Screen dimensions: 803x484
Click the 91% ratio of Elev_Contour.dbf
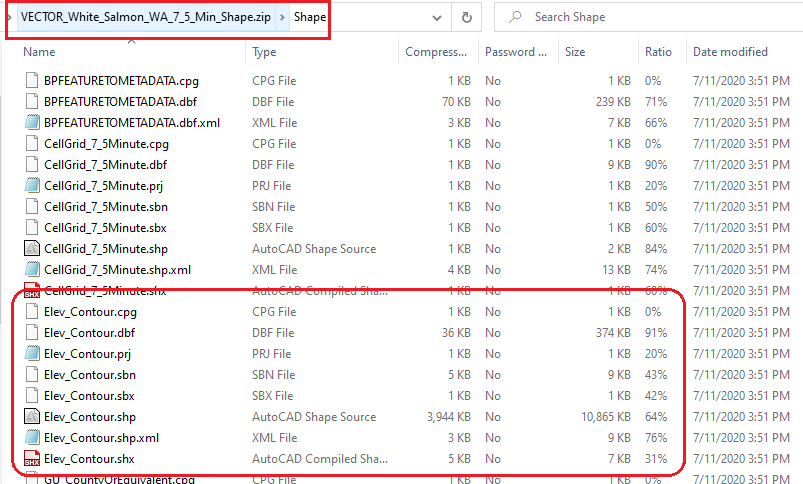coord(656,332)
